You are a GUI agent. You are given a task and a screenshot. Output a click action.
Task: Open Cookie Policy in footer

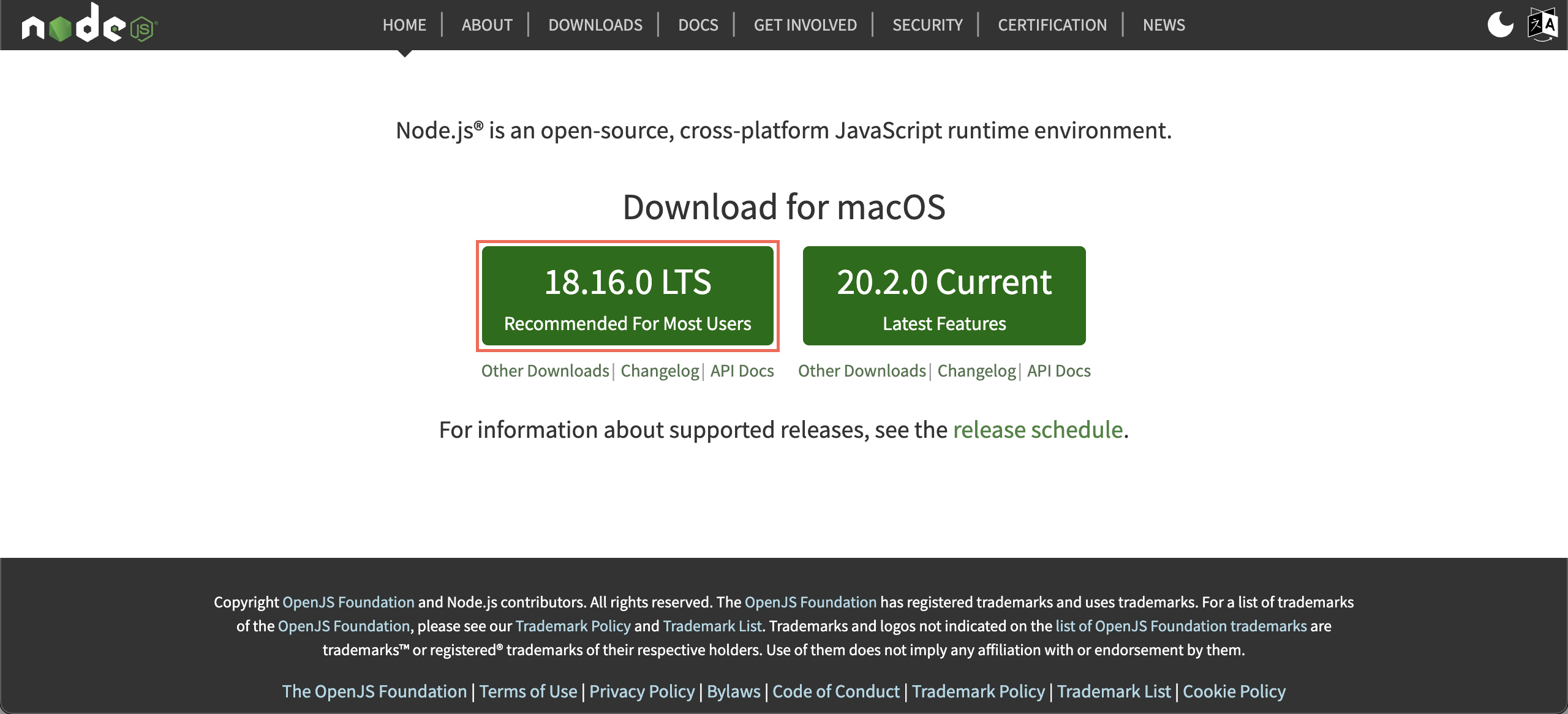tap(1234, 691)
